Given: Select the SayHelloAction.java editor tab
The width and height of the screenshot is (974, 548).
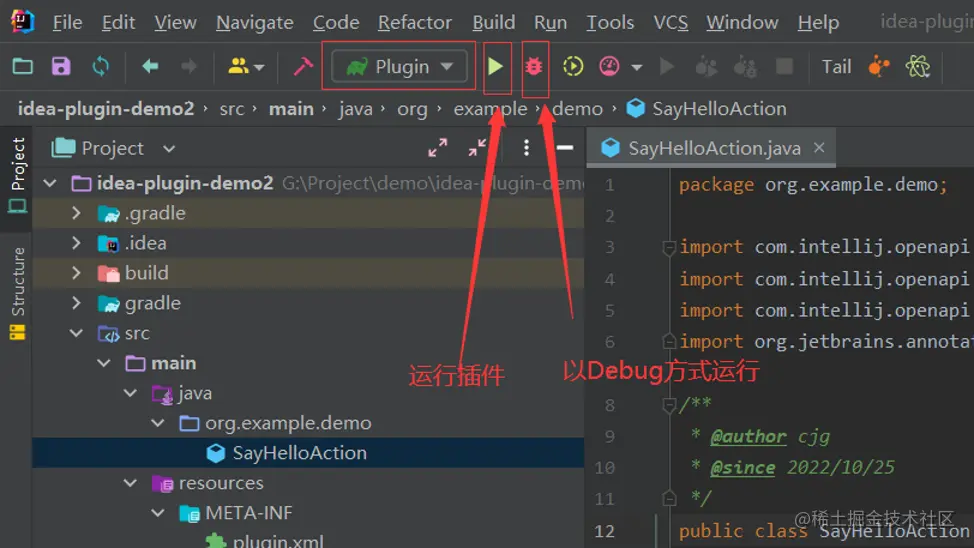Looking at the screenshot, I should pos(712,148).
